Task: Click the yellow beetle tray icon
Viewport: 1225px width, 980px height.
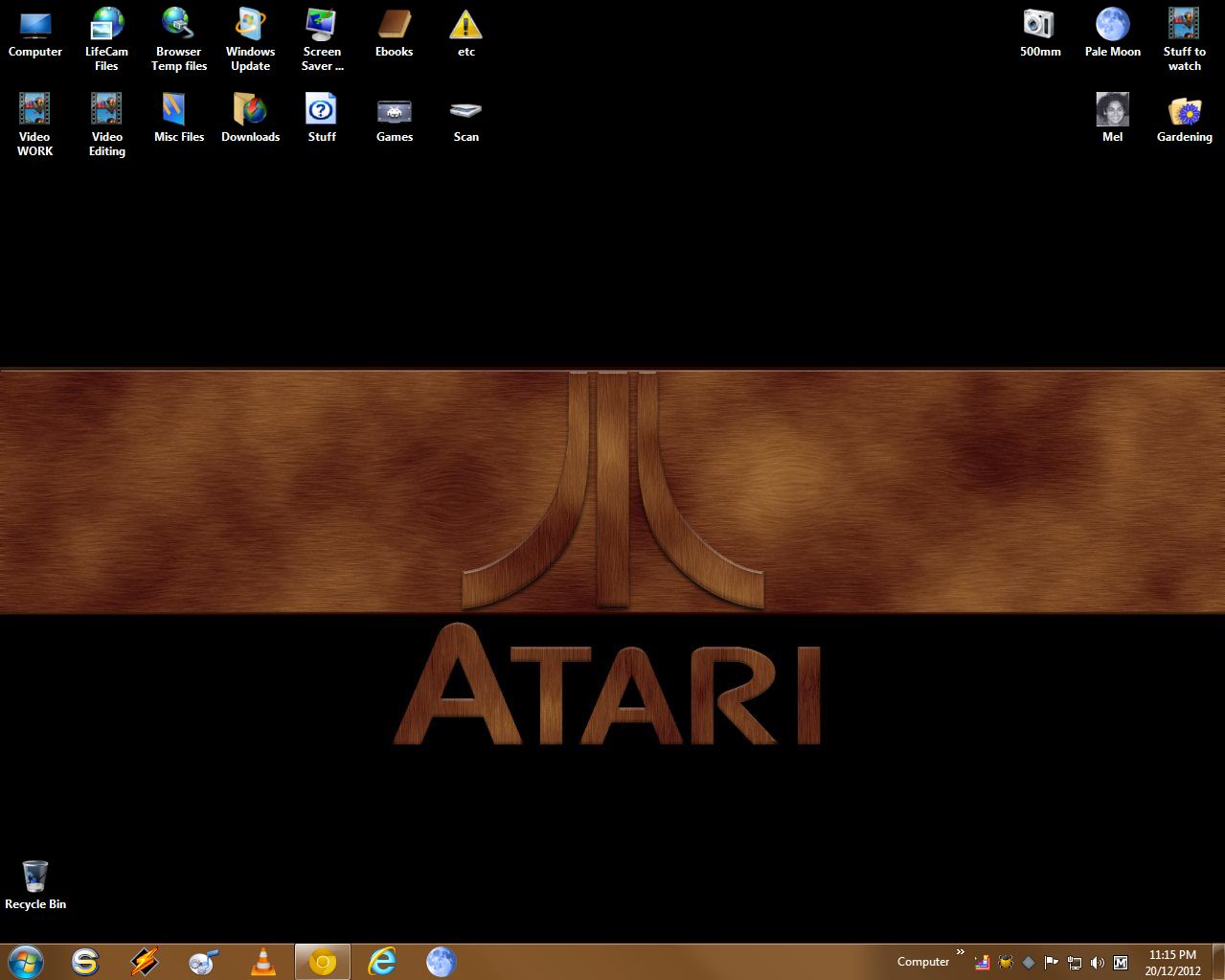Action: pyautogui.click(x=1006, y=963)
